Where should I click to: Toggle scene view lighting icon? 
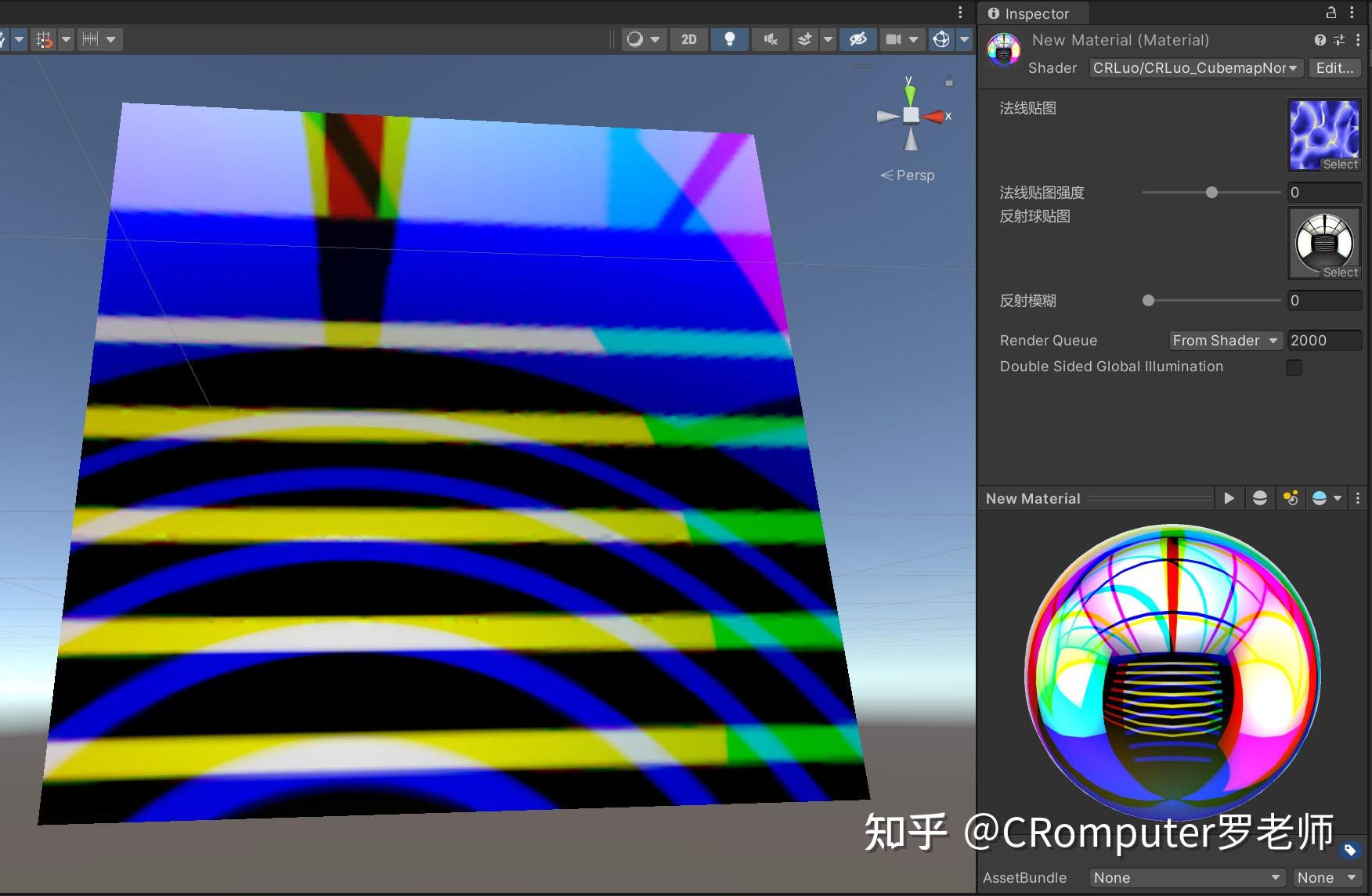[729, 39]
